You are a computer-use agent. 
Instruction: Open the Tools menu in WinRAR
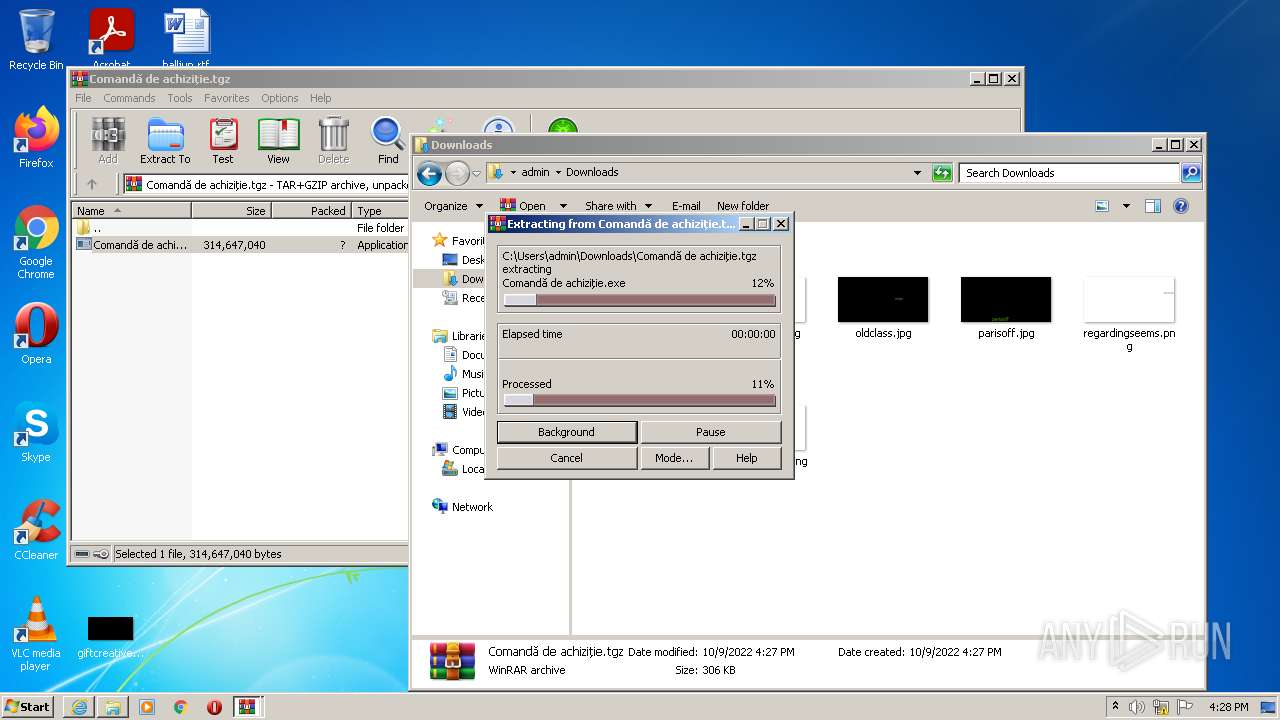pyautogui.click(x=180, y=98)
